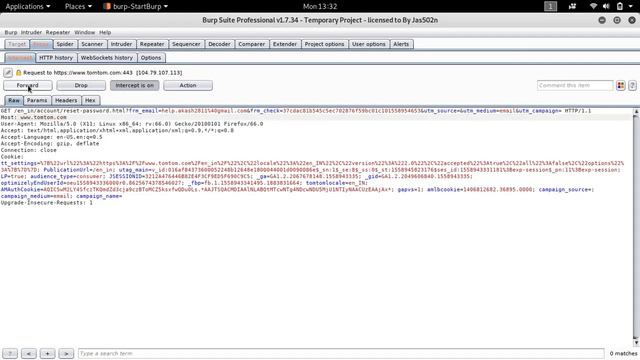Click the battery icon in the top panel
The image size is (640, 360).
[620, 6]
